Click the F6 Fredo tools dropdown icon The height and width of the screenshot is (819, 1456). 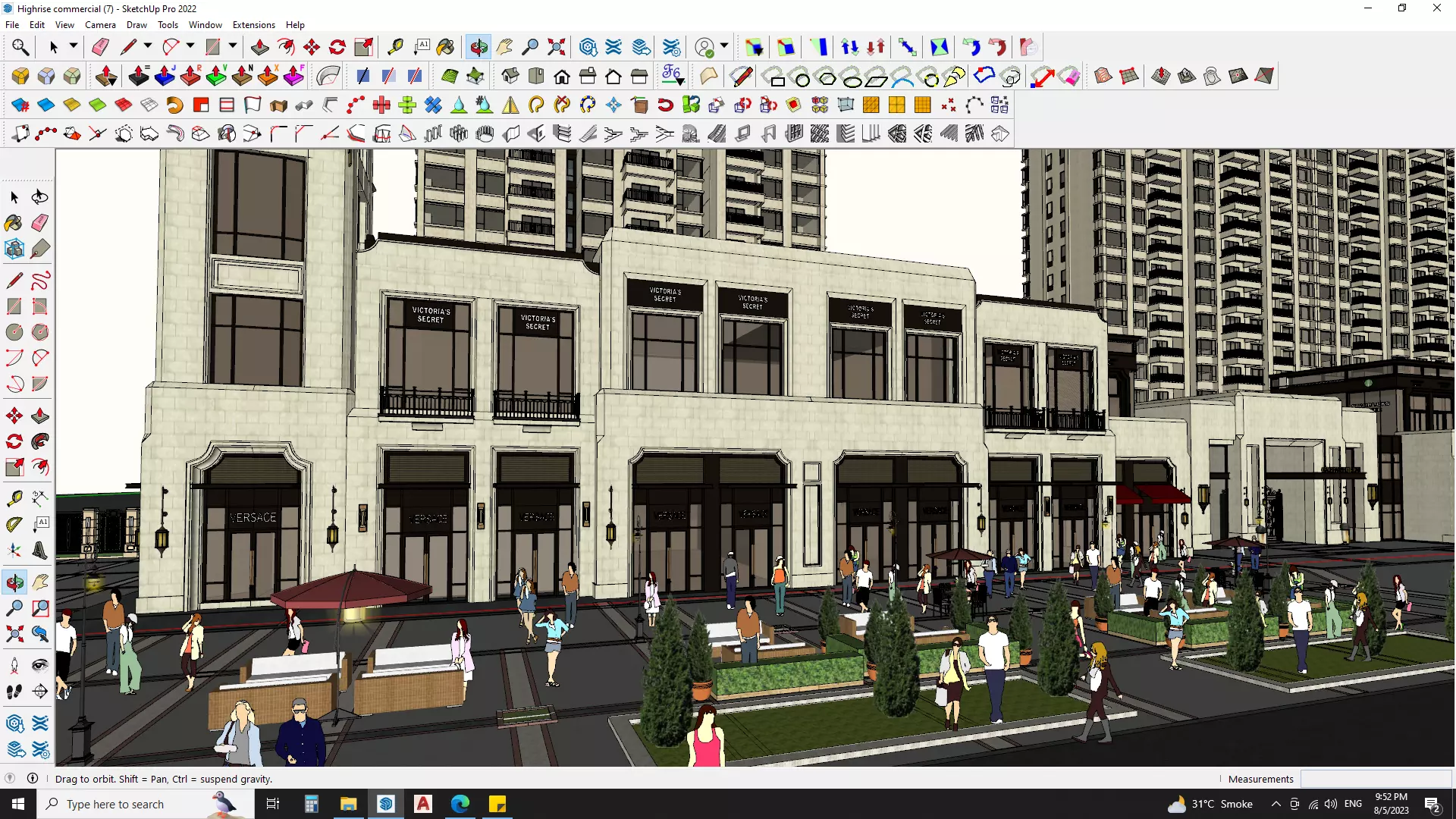(673, 76)
